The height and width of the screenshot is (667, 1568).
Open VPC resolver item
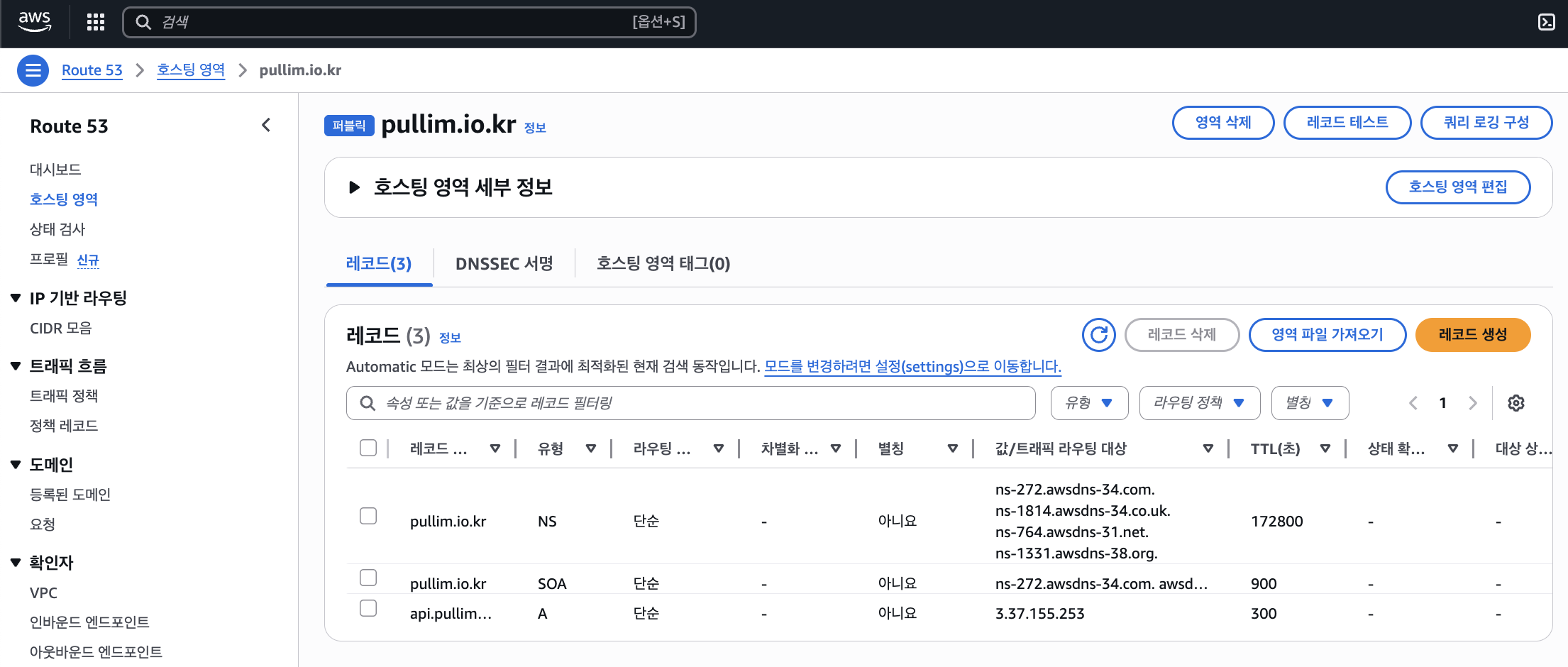click(43, 593)
